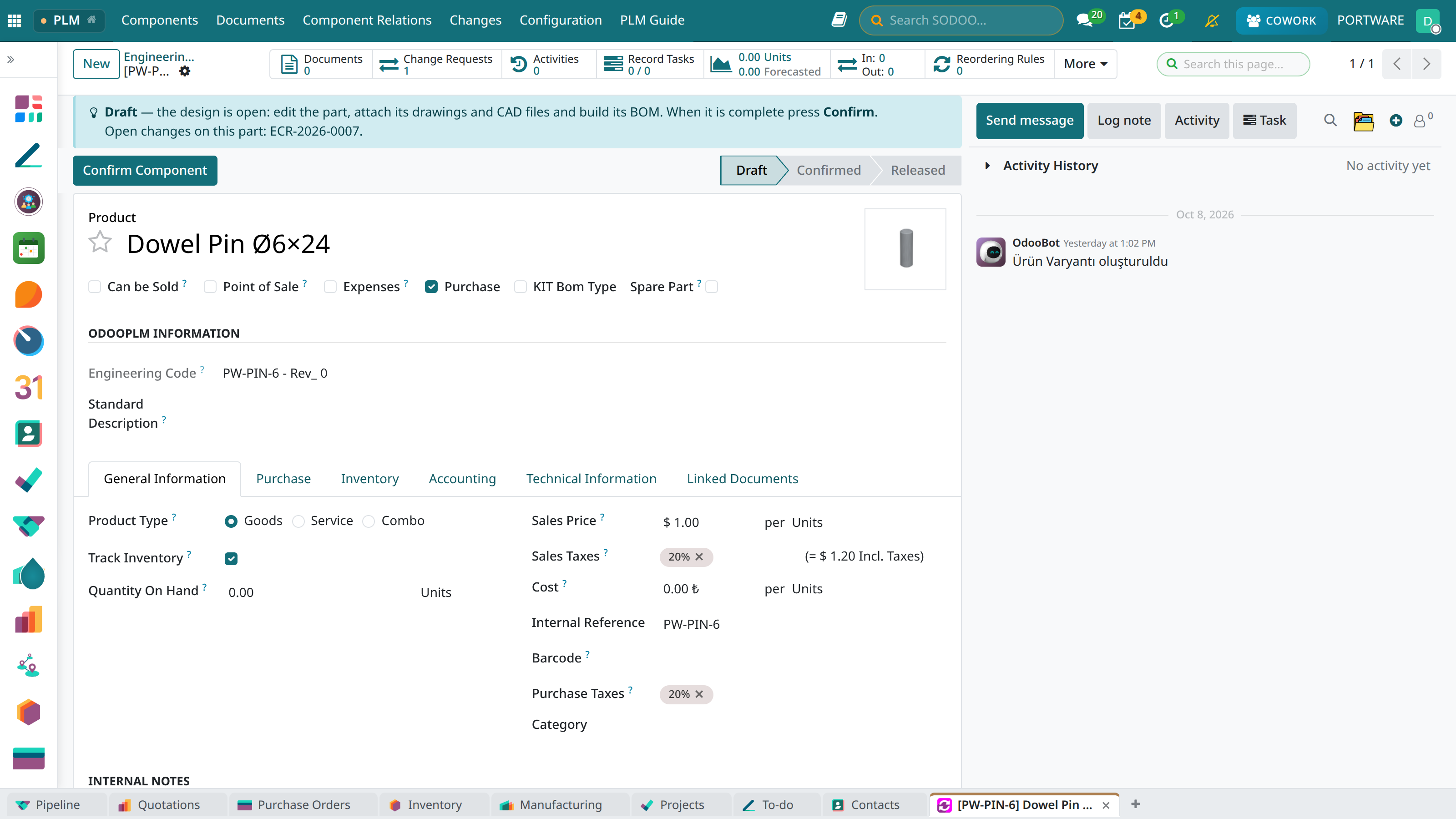The height and width of the screenshot is (819, 1456).
Task: Select the Service product type
Action: pos(298,521)
